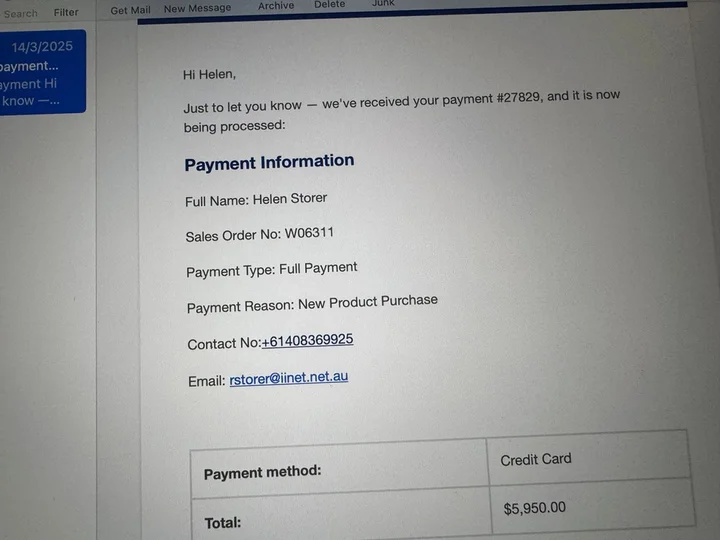Viewport: 720px width, 540px height.
Task: Click the Credit Card table cell
Action: point(589,458)
